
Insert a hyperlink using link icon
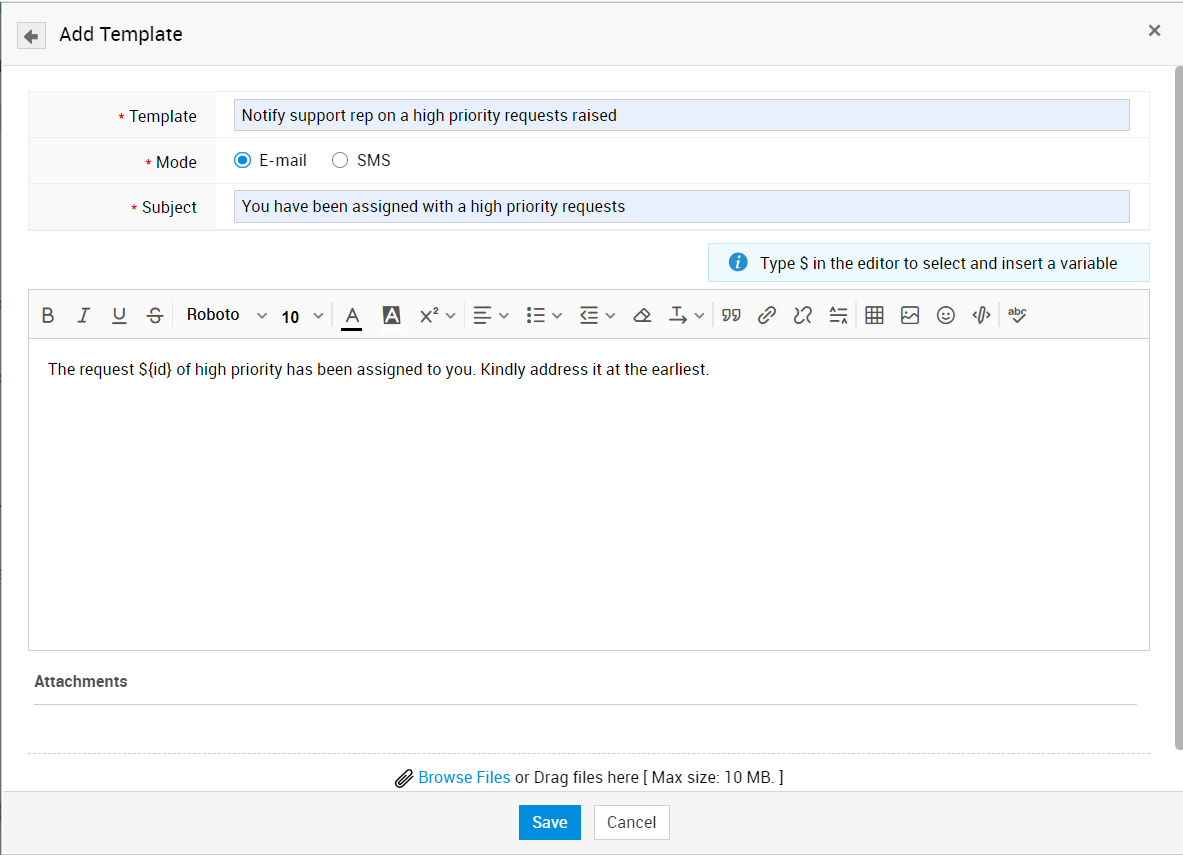(x=767, y=315)
